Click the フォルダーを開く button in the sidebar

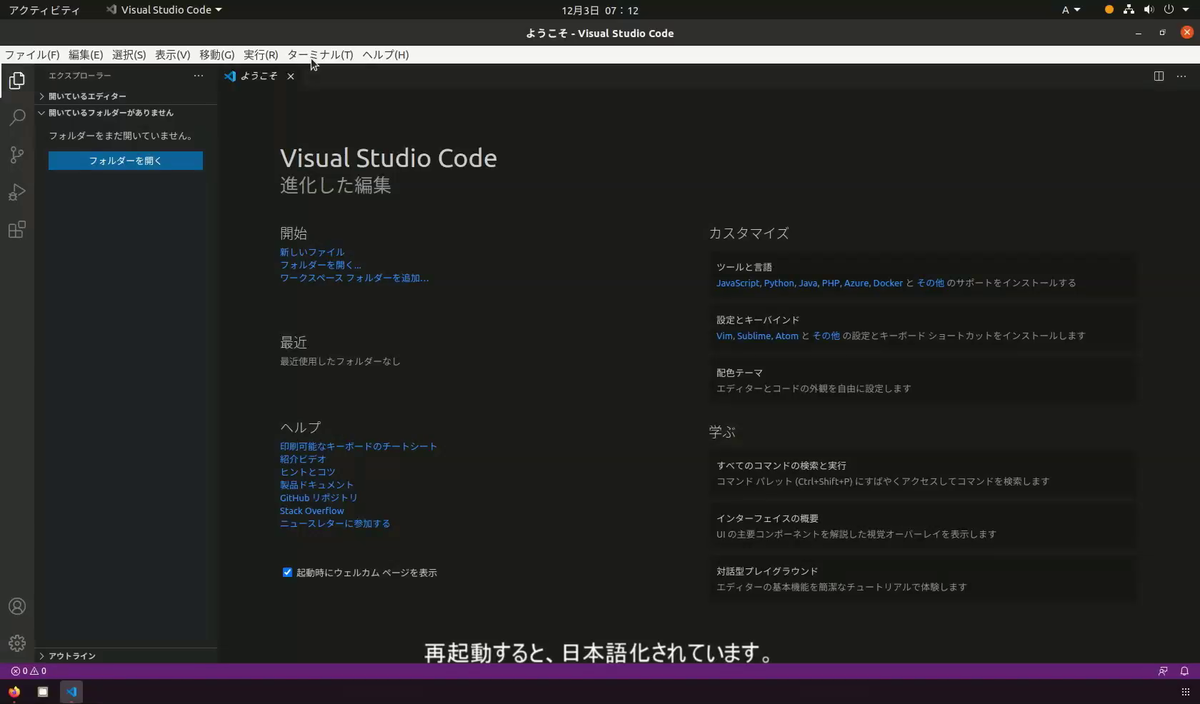pyautogui.click(x=125, y=160)
